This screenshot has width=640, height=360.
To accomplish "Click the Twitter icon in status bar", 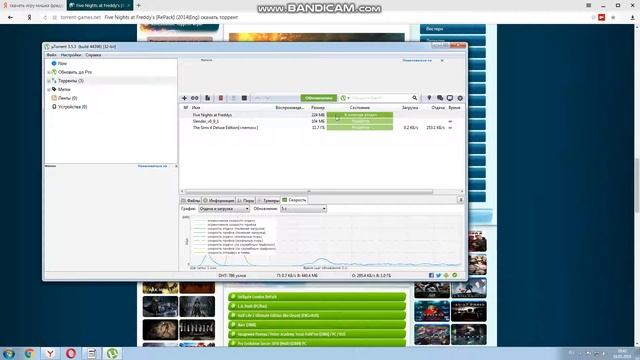I will pyautogui.click(x=439, y=276).
